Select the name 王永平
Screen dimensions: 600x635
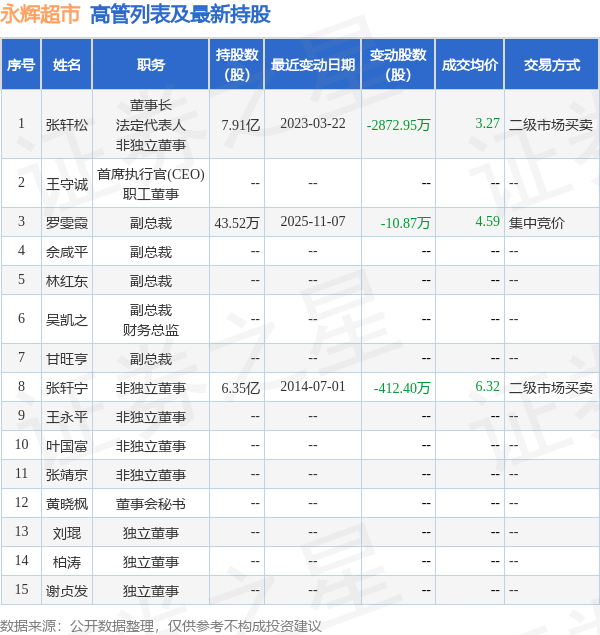pyautogui.click(x=67, y=417)
